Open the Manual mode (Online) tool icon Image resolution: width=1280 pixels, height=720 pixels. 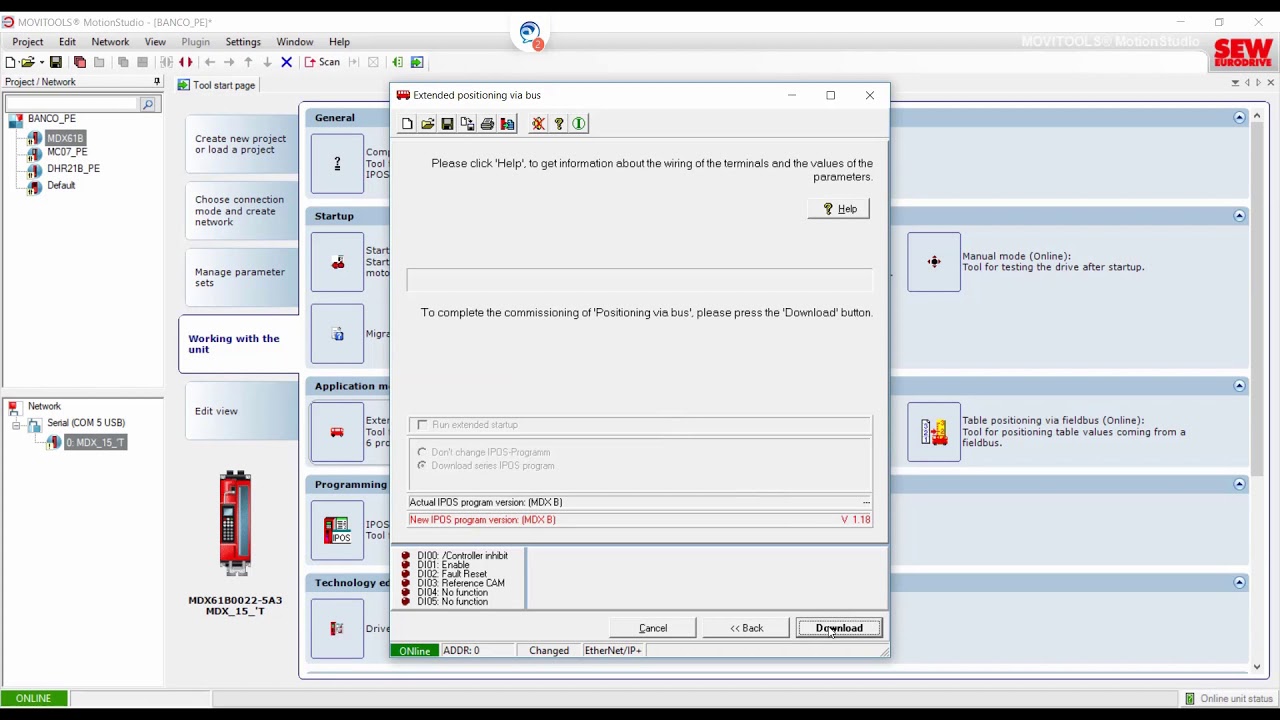click(934, 262)
